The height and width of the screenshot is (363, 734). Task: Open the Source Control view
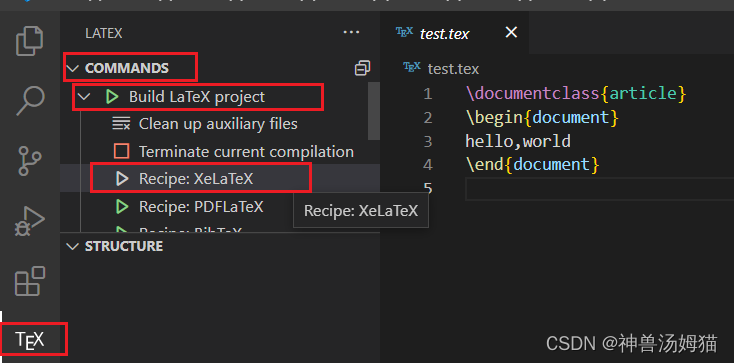(30, 161)
